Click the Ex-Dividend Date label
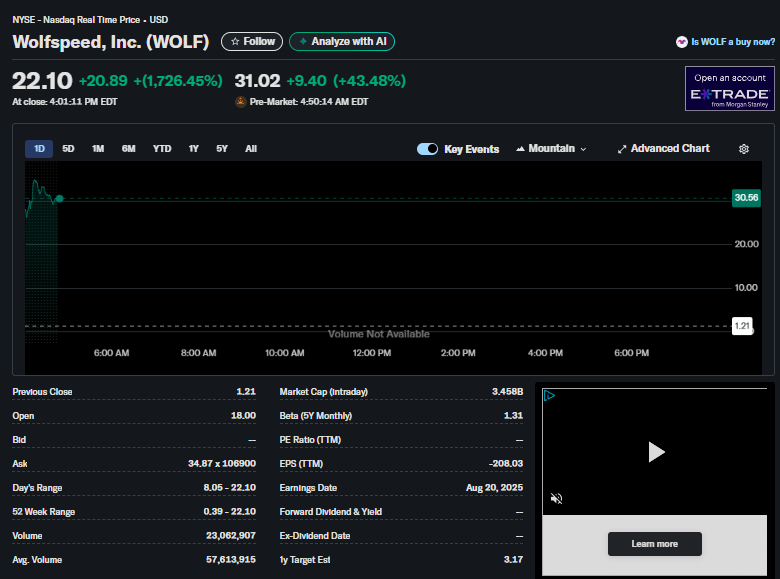The height and width of the screenshot is (579, 780). pyautogui.click(x=315, y=536)
